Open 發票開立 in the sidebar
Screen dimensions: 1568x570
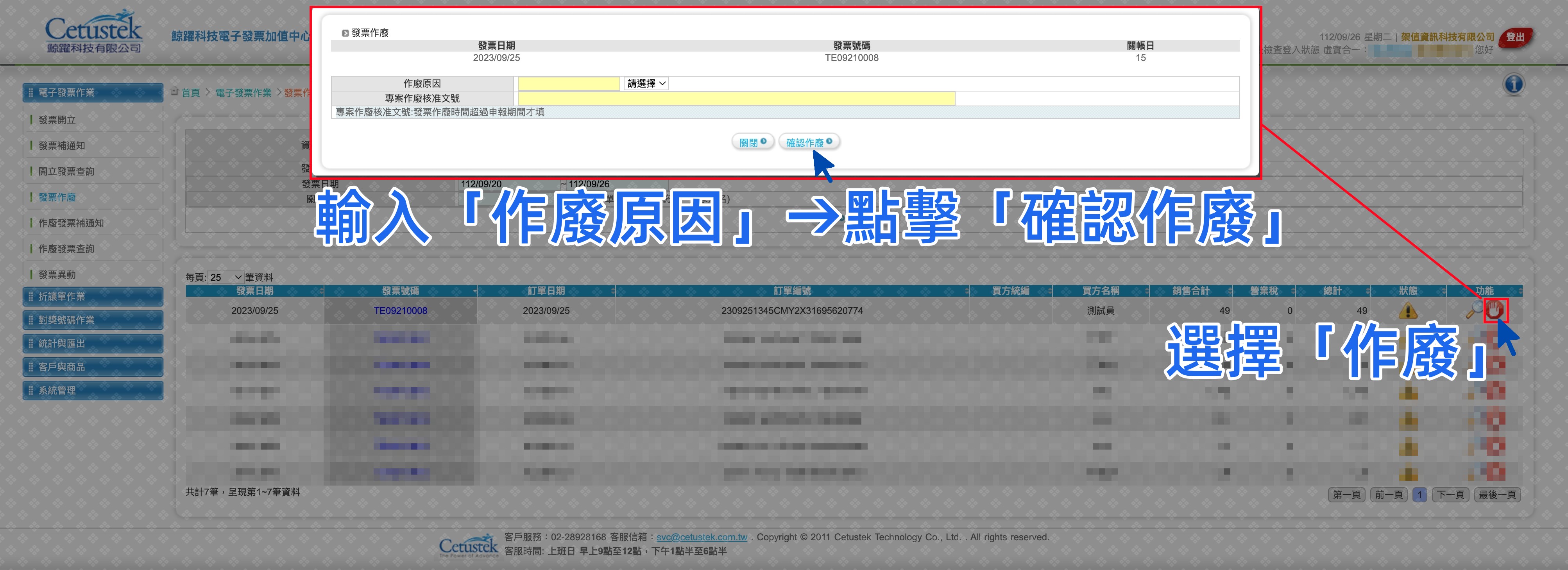pos(57,120)
